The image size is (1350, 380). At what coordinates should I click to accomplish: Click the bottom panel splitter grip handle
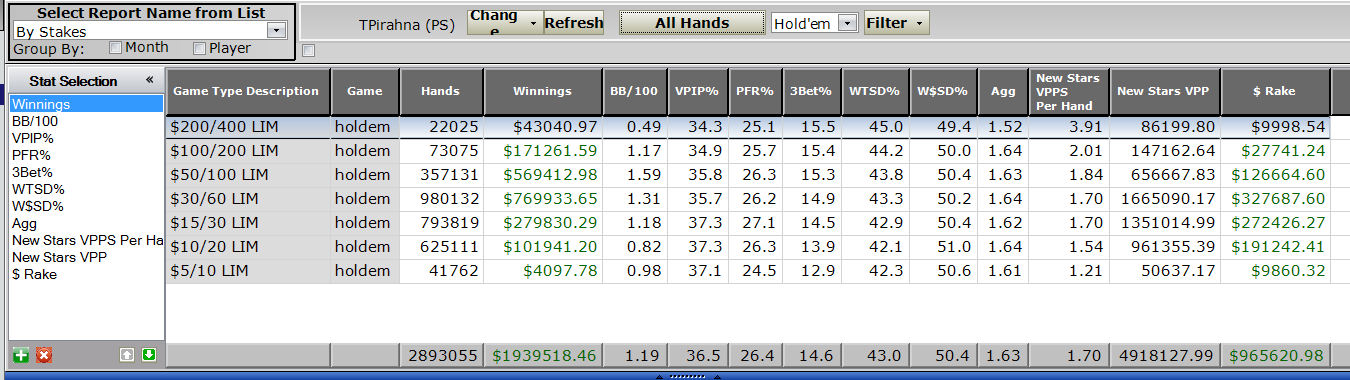(687, 377)
